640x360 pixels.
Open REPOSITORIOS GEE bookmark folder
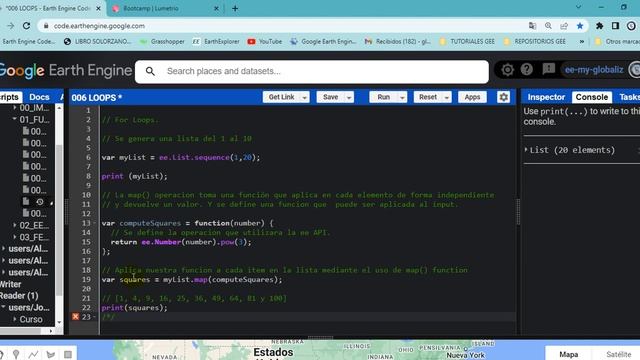pos(535,42)
